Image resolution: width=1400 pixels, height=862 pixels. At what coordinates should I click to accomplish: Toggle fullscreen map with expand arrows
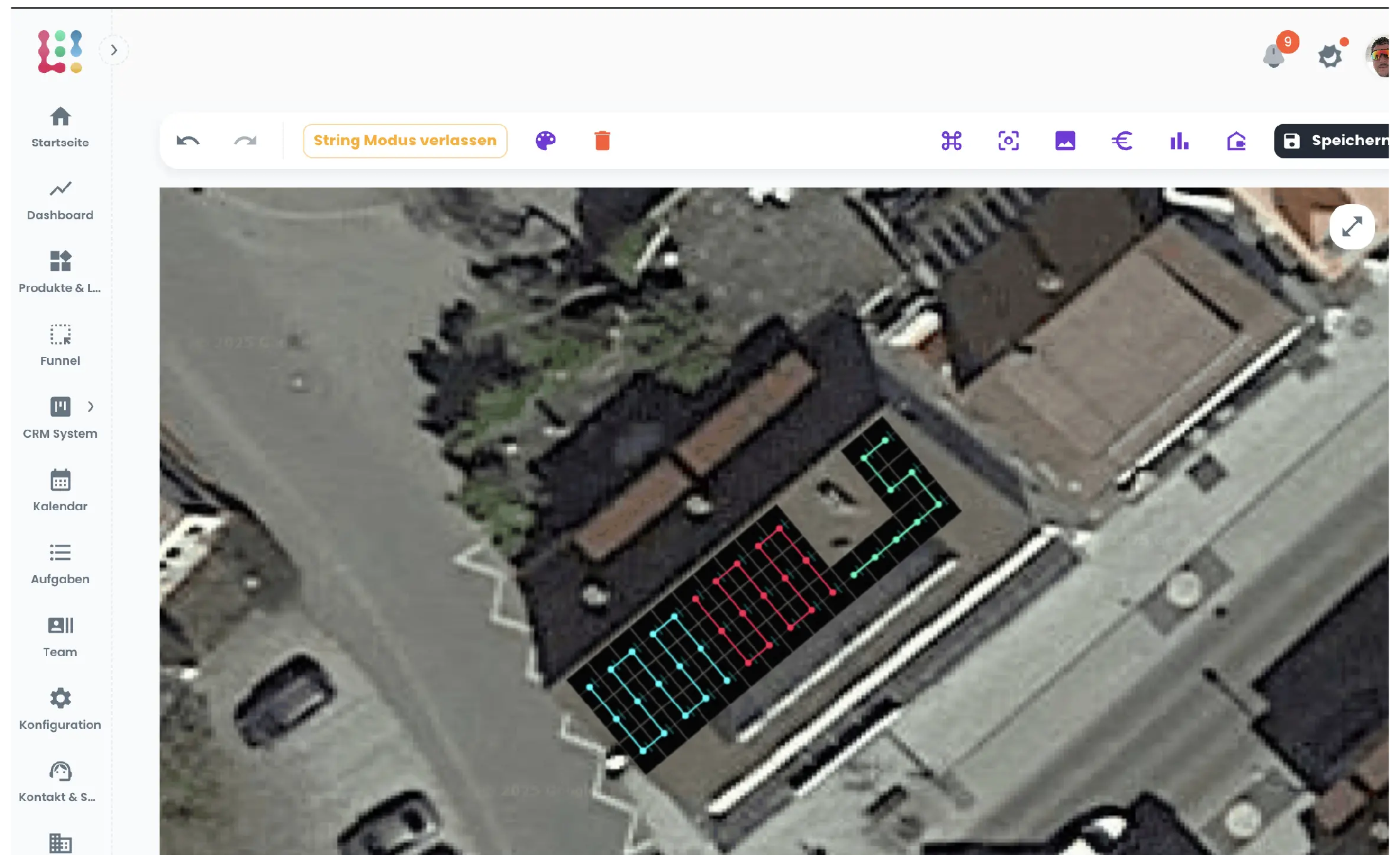pyautogui.click(x=1352, y=227)
